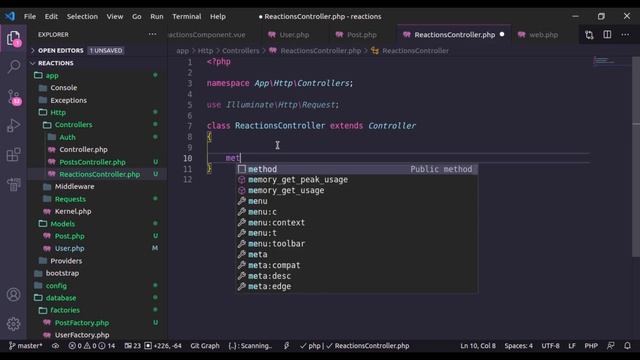
Task: Open the Go menu
Action: tap(136, 16)
